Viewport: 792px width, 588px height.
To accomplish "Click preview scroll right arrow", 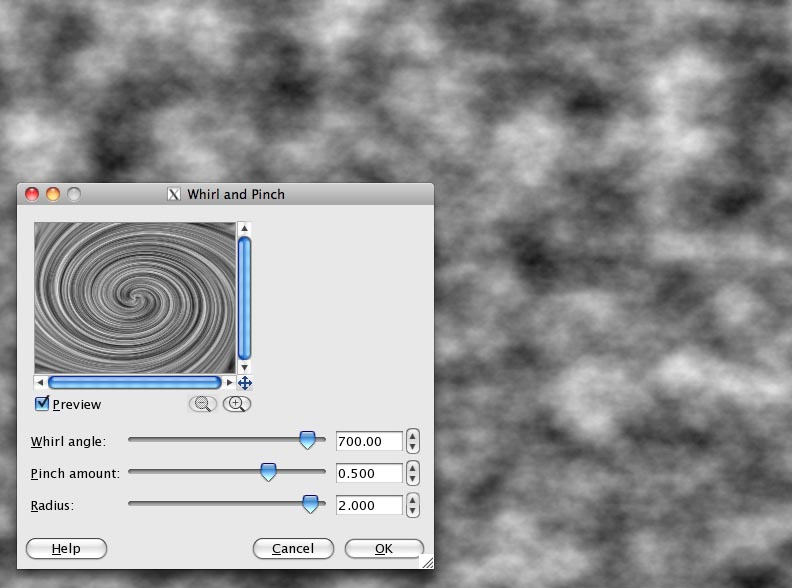I will (229, 382).
